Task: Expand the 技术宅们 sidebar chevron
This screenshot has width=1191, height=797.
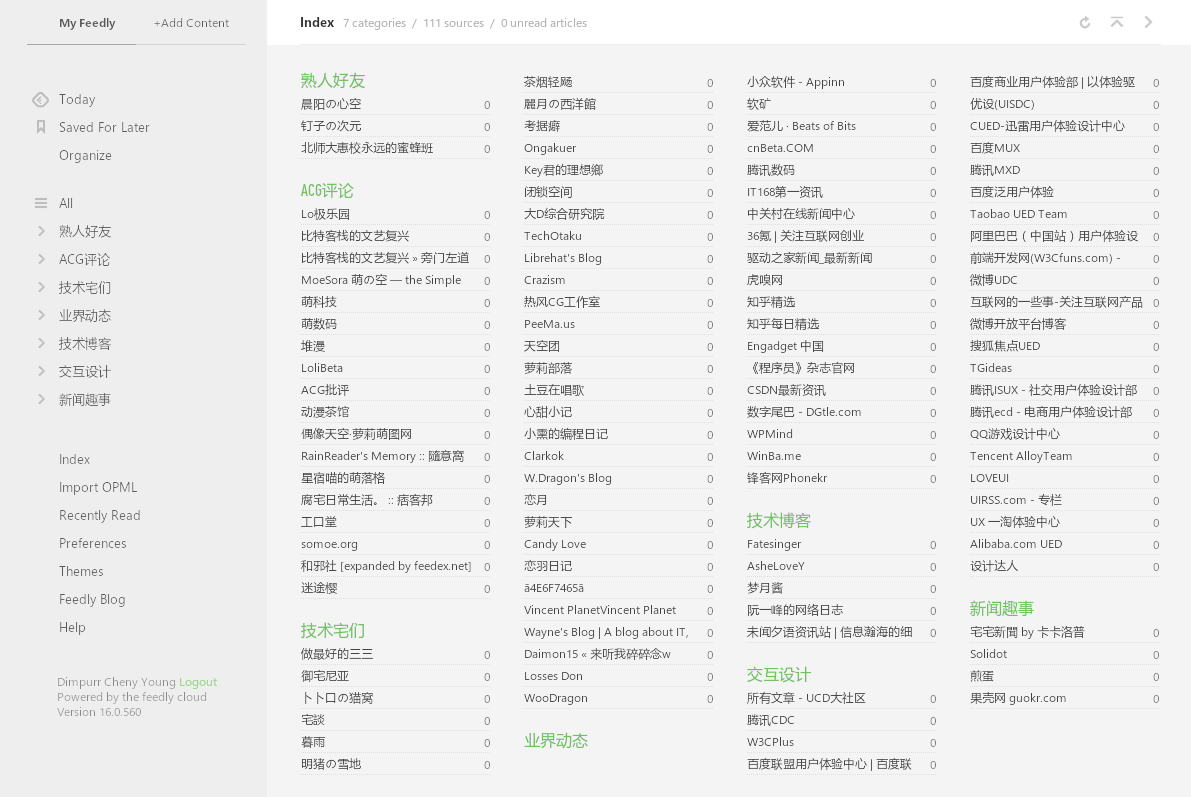Action: point(41,287)
